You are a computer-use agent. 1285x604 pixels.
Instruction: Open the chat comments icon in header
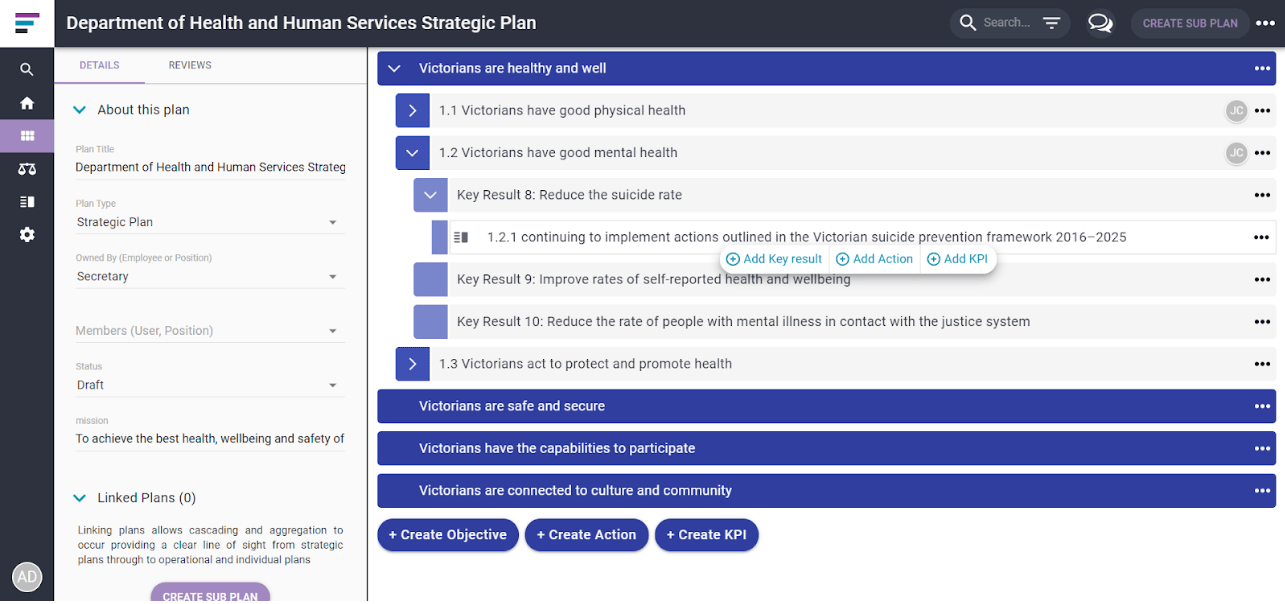tap(1100, 23)
